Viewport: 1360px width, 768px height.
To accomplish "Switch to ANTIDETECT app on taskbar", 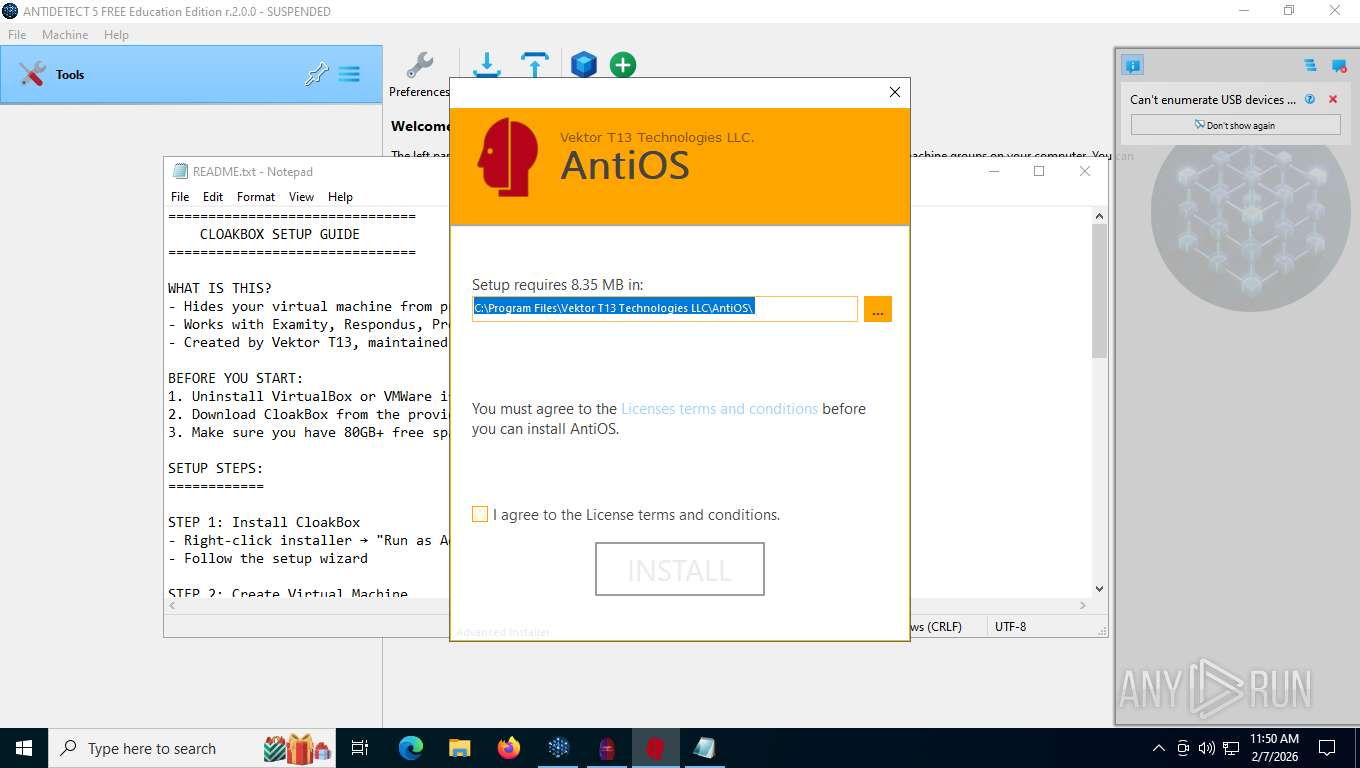I will pos(558,748).
